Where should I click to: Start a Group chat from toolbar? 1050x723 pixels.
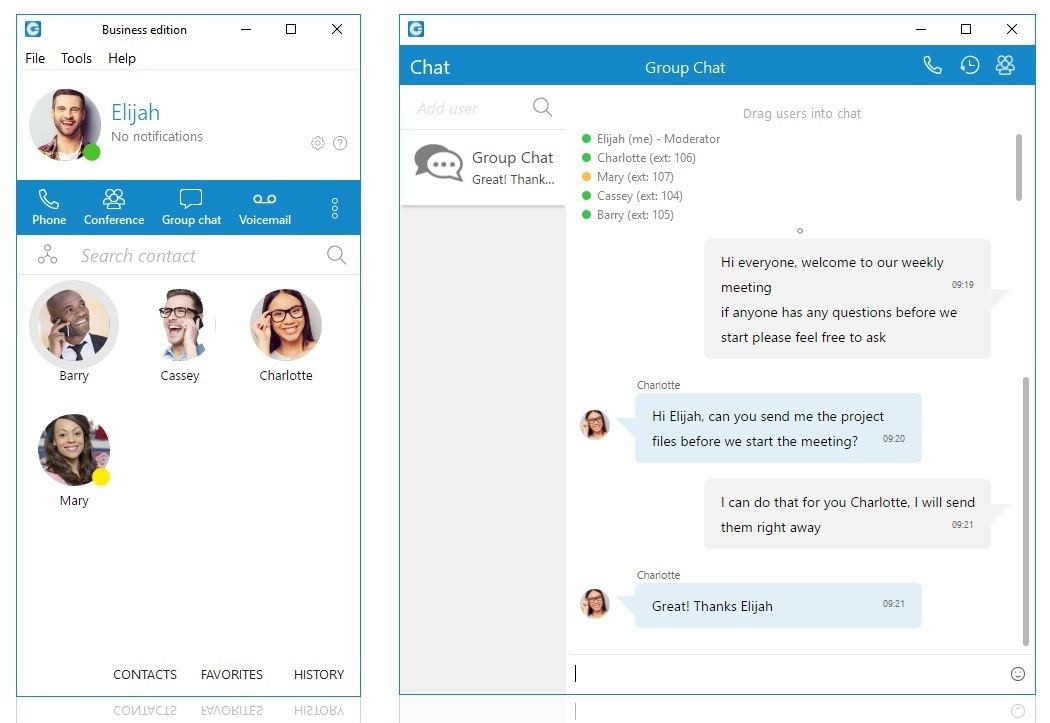[191, 207]
